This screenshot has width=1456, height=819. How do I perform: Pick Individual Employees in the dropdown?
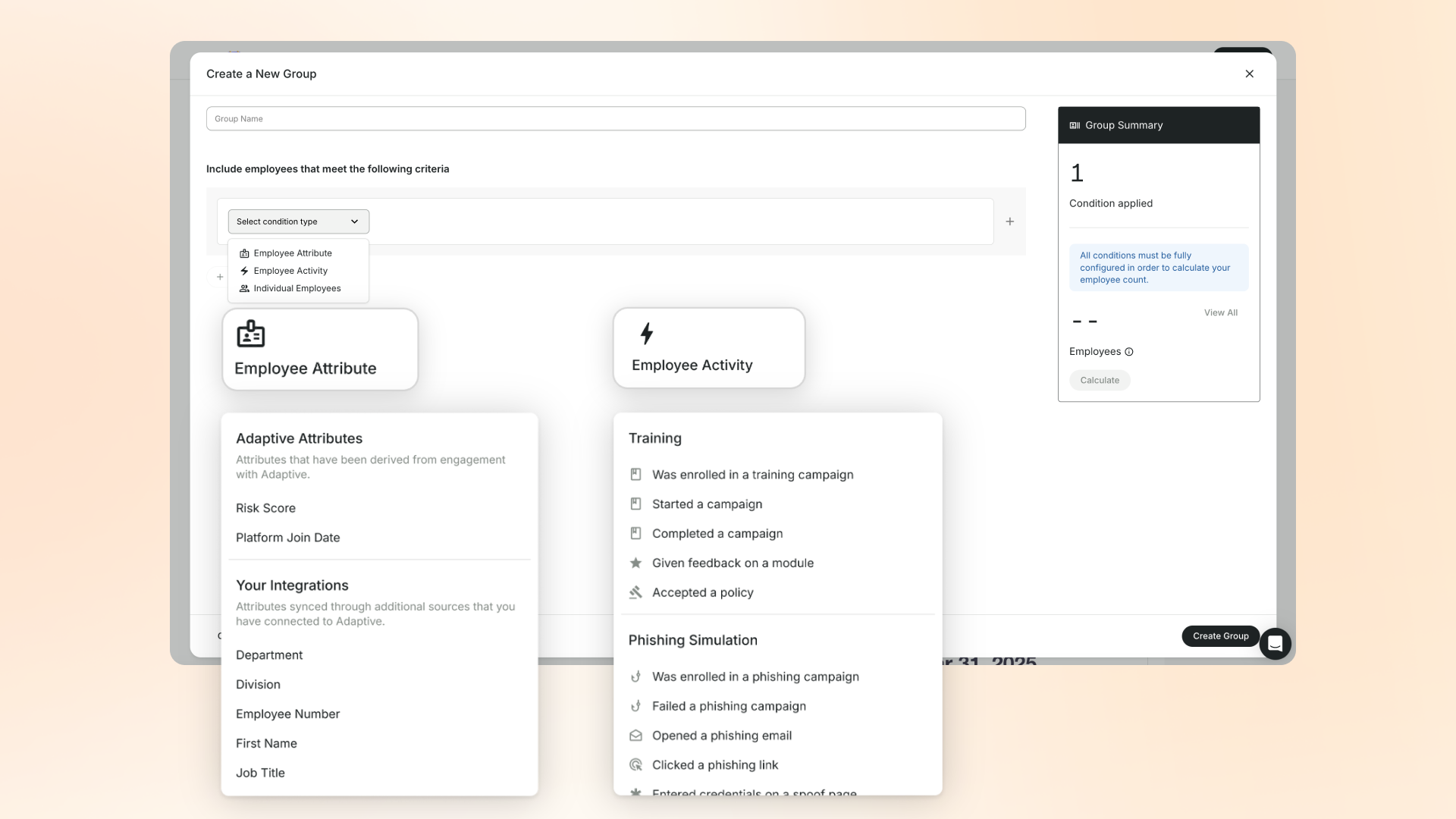point(297,288)
